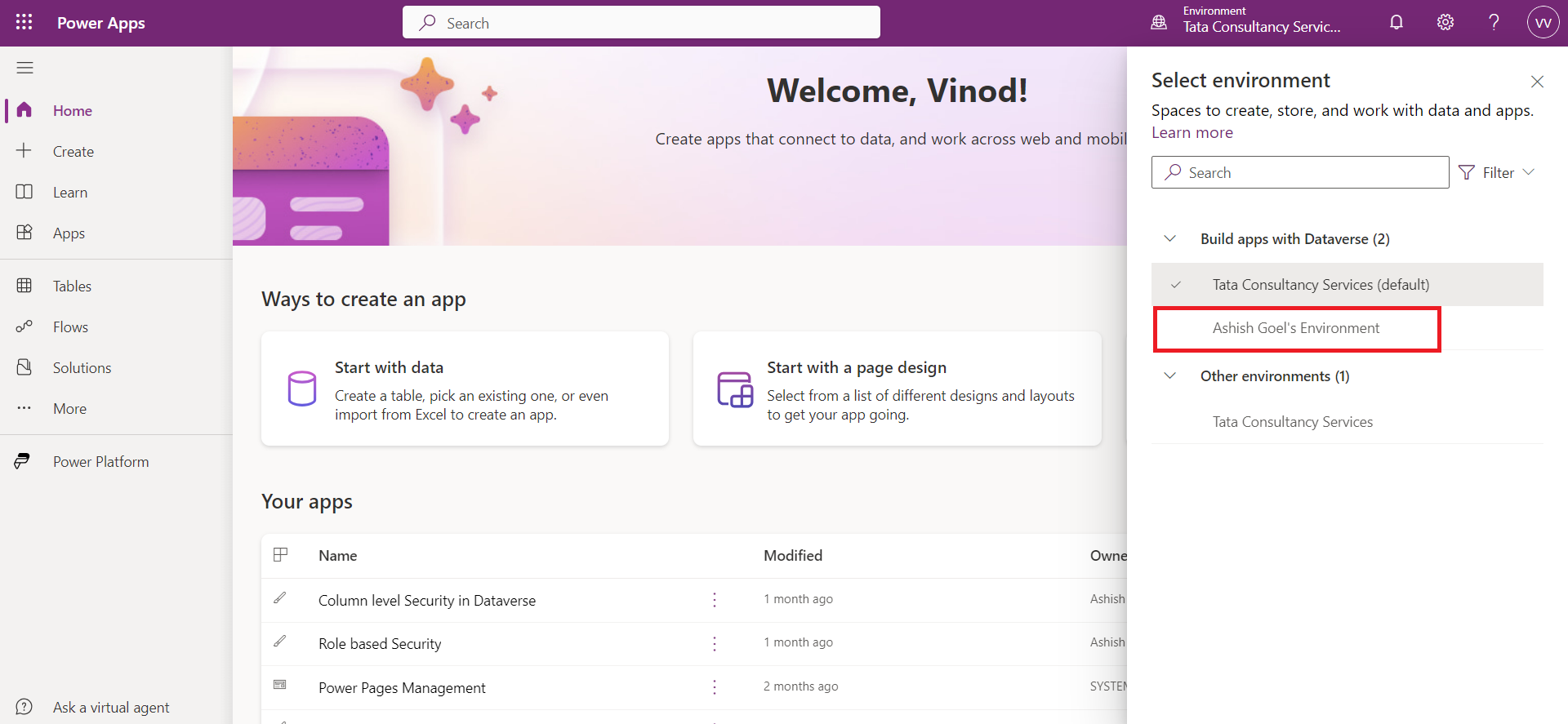The height and width of the screenshot is (724, 1568).
Task: Click the pencil icon beside Role based Security
Action: pyautogui.click(x=280, y=642)
